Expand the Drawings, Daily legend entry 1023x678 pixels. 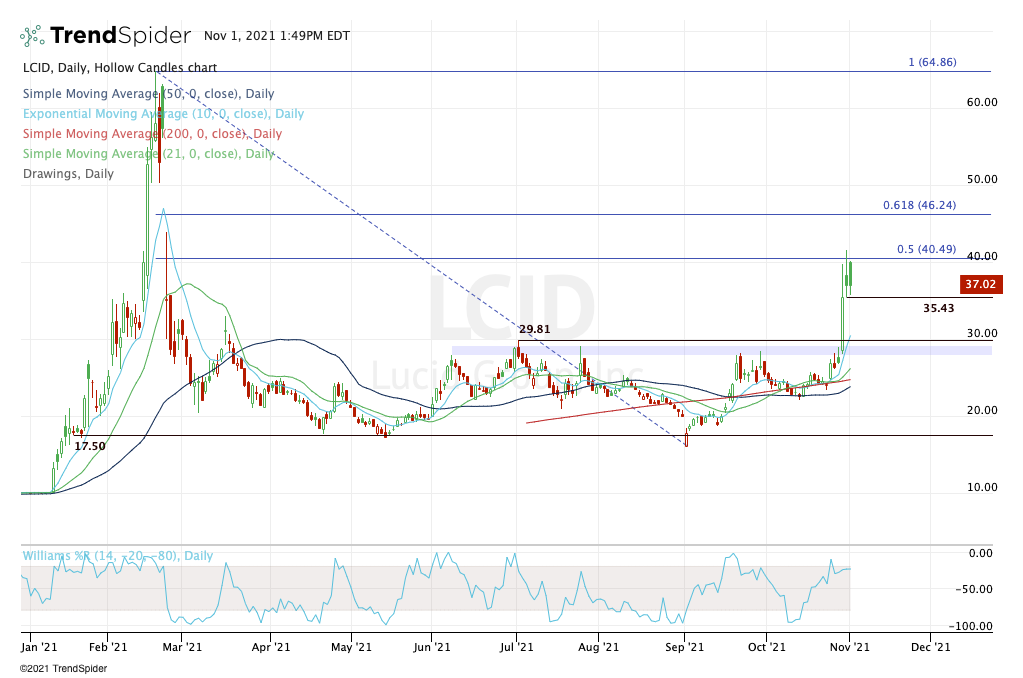67,174
